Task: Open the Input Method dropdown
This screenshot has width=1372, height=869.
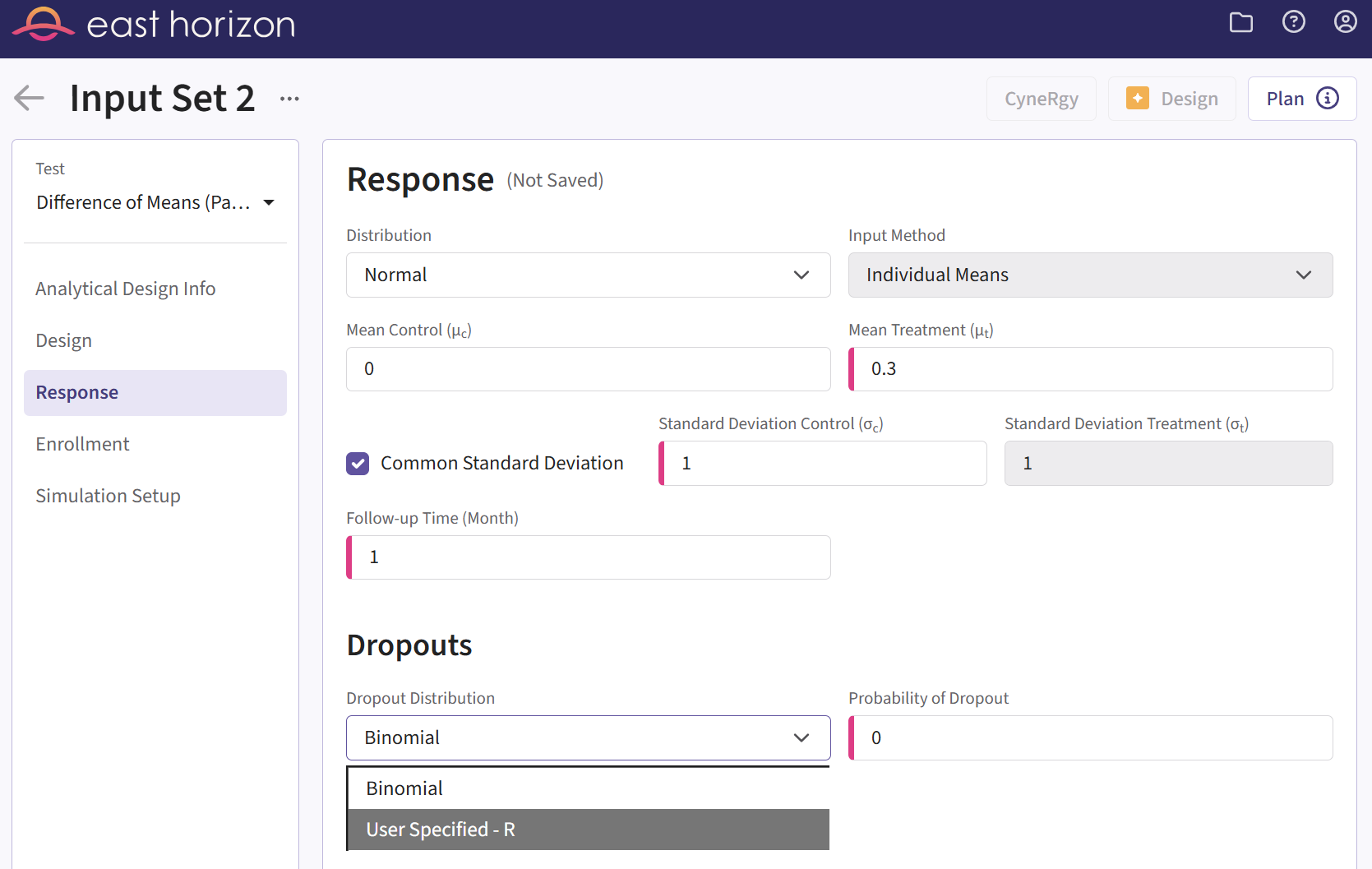Action: point(1089,275)
